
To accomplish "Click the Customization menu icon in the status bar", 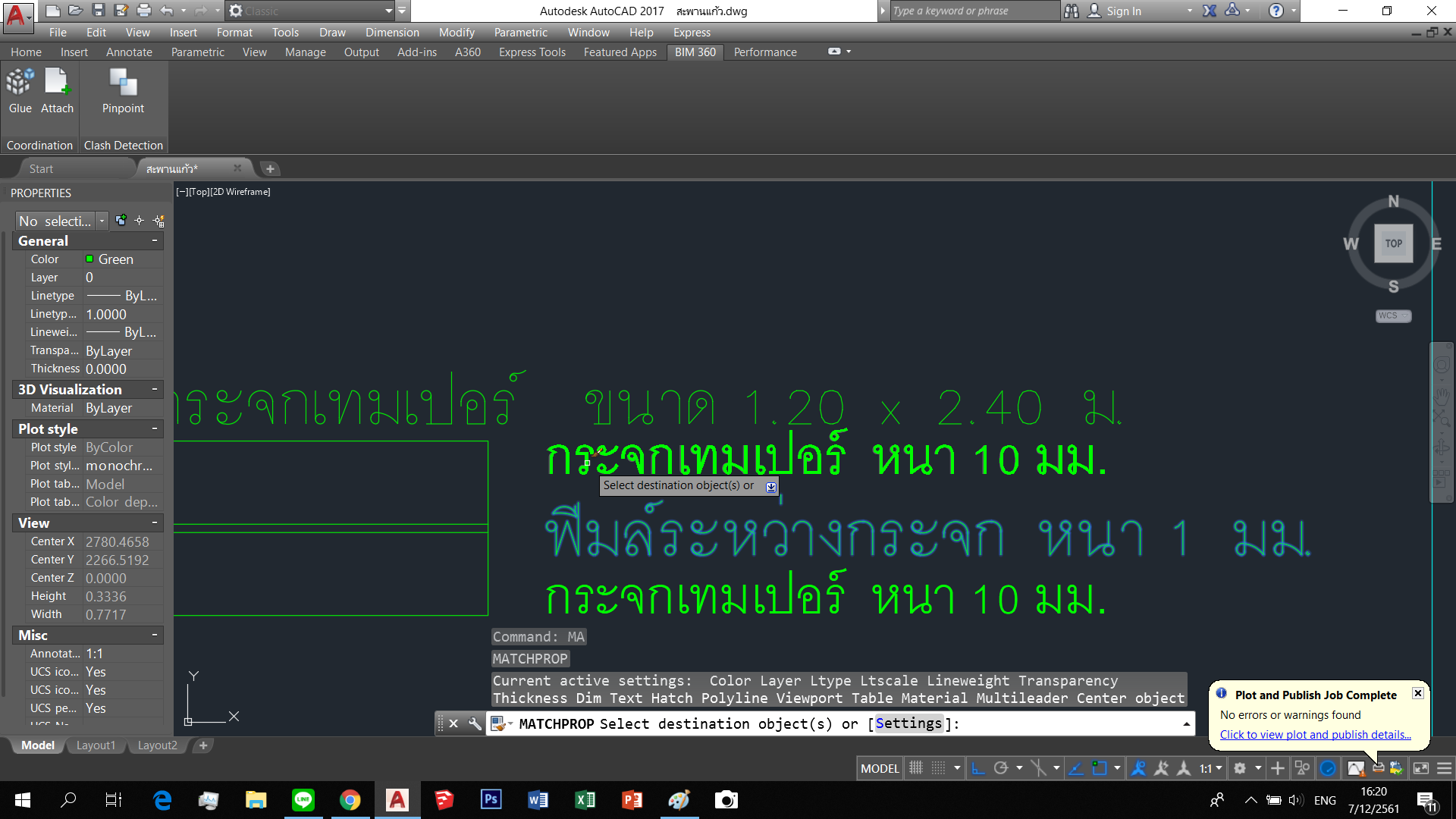I will click(1444, 768).
